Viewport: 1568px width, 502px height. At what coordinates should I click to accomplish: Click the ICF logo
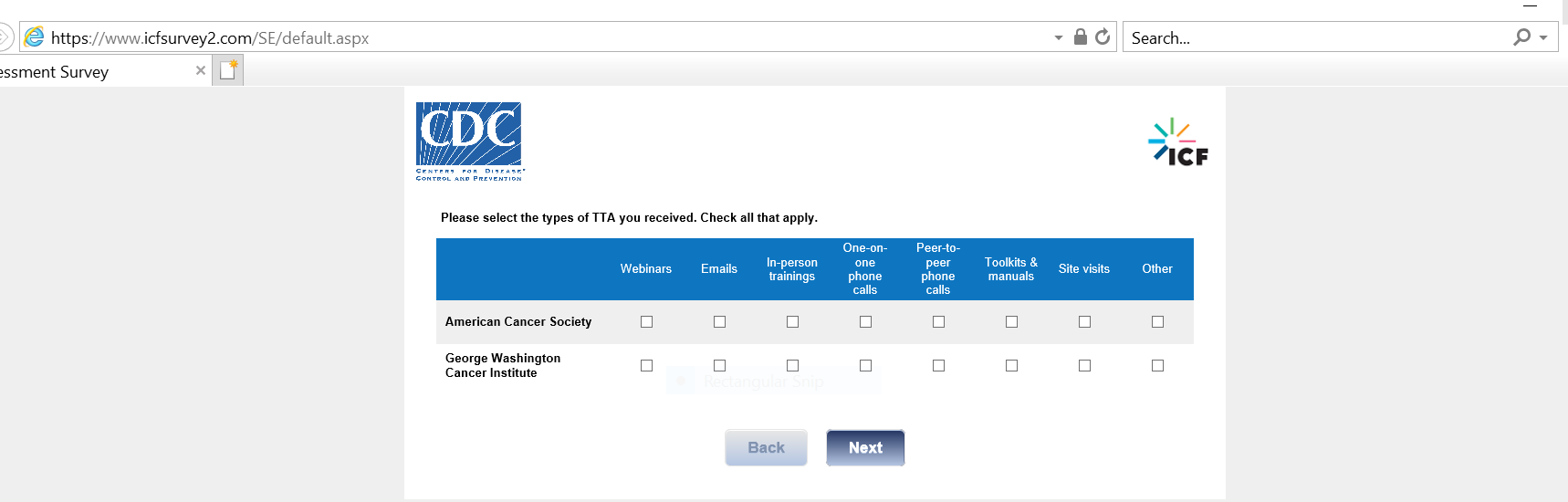tap(1178, 143)
